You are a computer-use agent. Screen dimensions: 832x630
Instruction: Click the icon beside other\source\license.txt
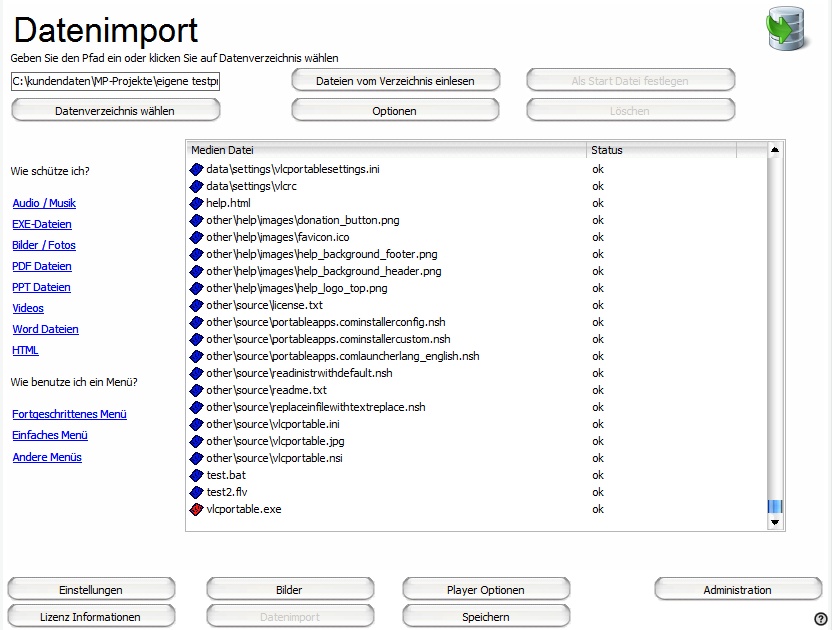pyautogui.click(x=196, y=305)
